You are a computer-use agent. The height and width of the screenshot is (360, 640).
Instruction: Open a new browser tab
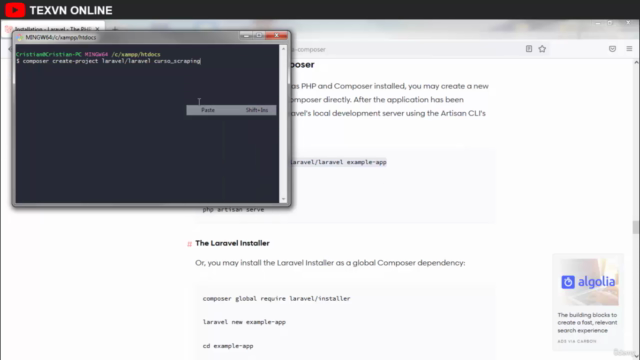pyautogui.click(x=115, y=29)
